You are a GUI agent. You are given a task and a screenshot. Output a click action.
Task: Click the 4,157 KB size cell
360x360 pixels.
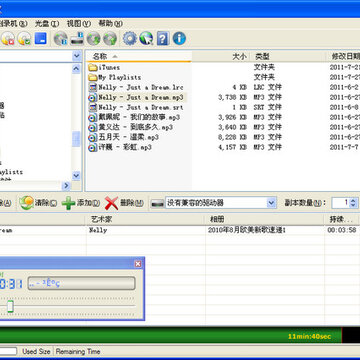tap(232, 147)
